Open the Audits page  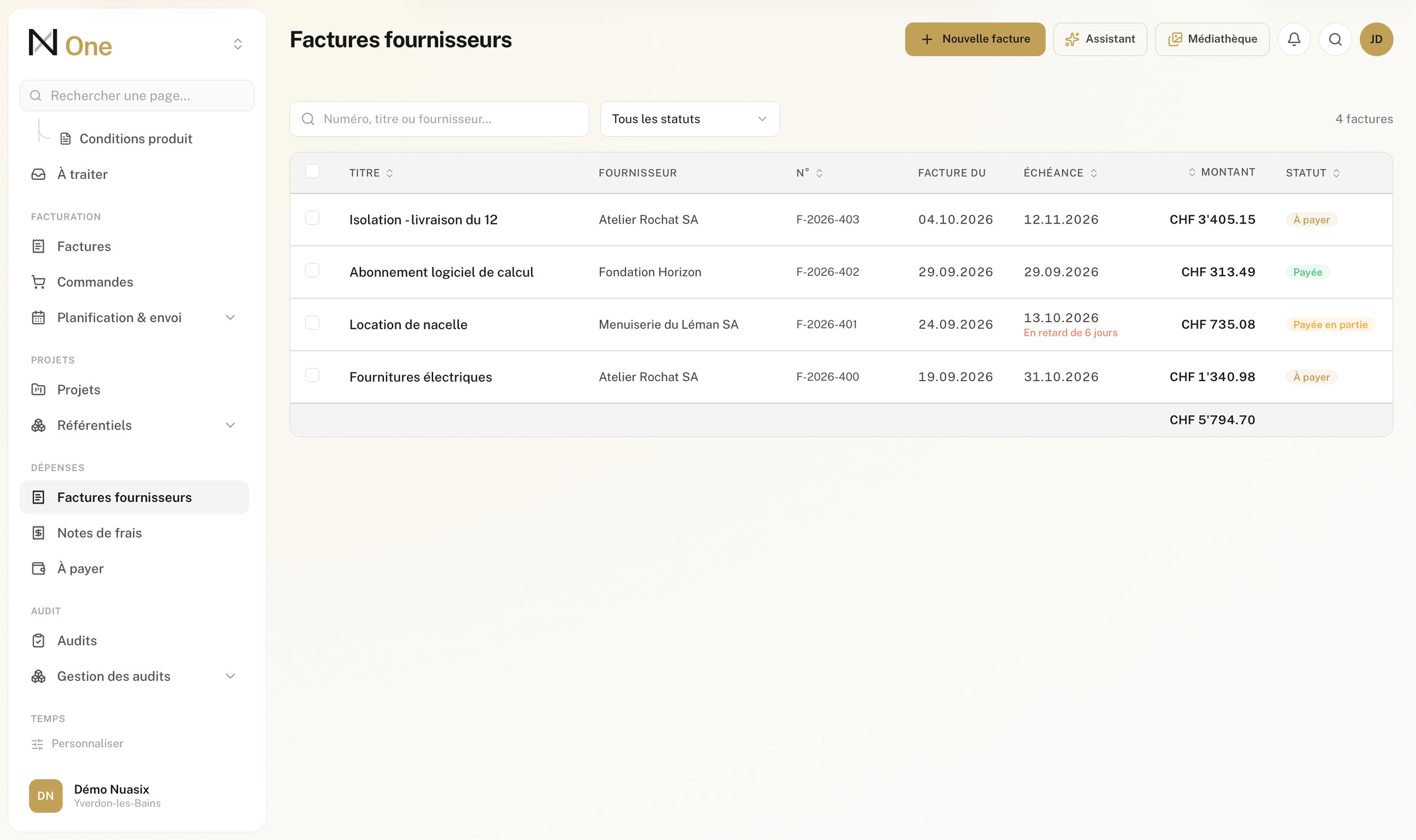pos(135,641)
